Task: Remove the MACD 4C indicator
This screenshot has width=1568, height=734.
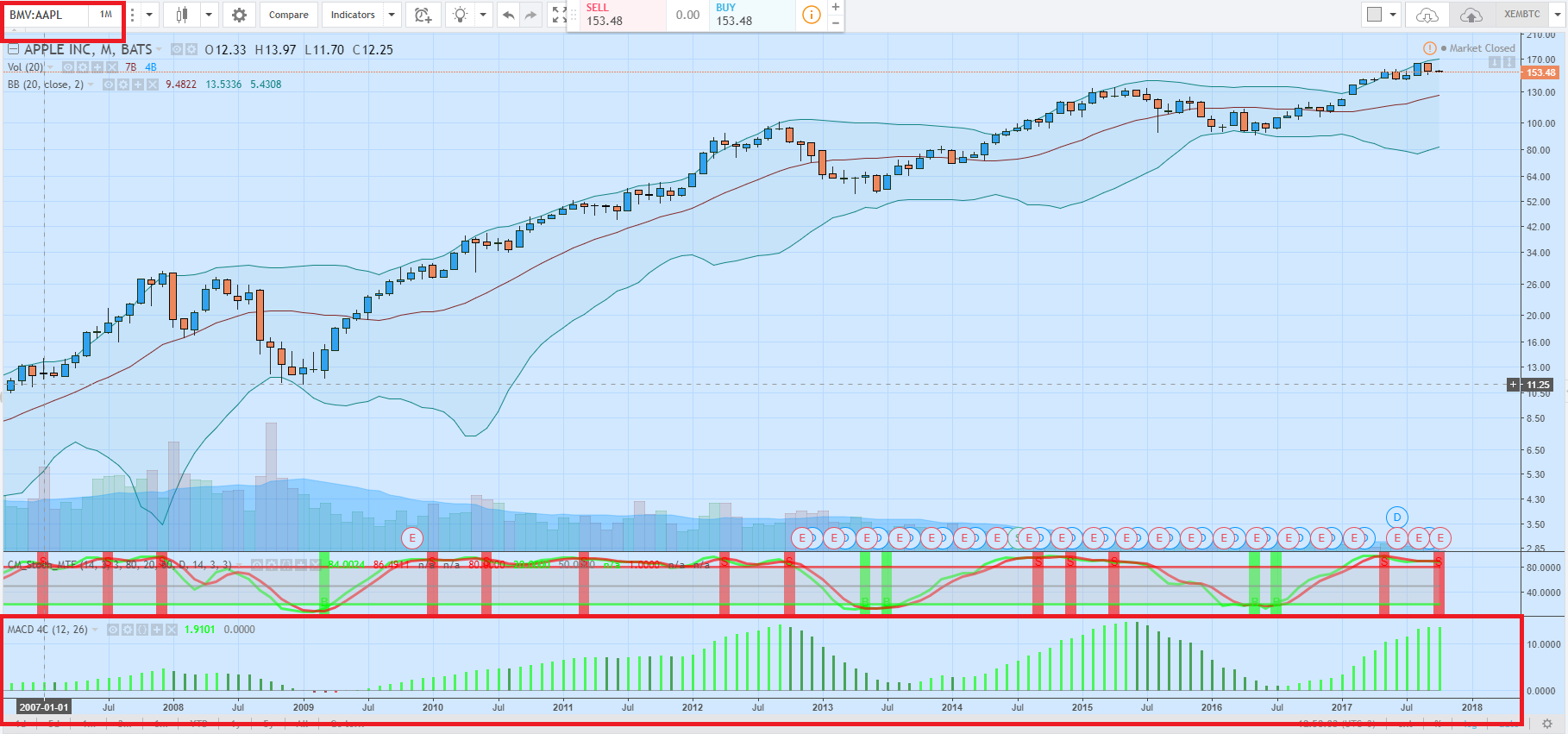Action: (x=172, y=630)
